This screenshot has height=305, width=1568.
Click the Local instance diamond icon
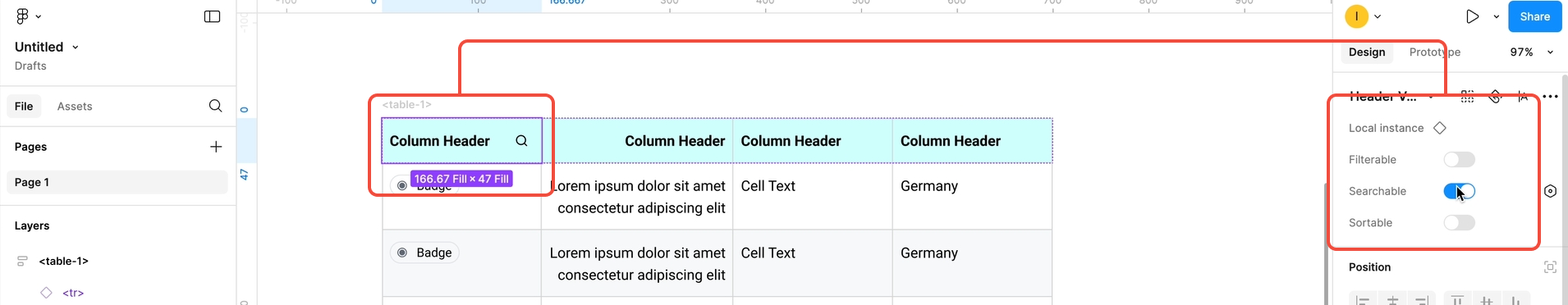(x=1440, y=128)
